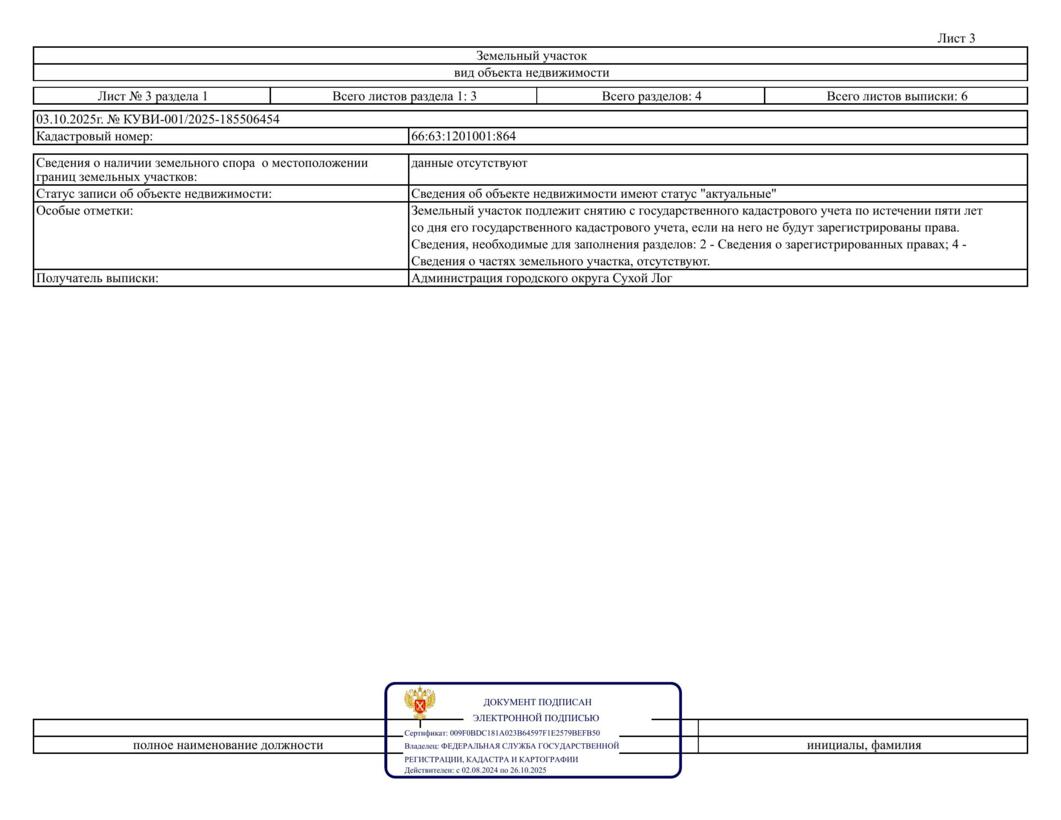Click the Russian coat of arms emblem
Image resolution: width=1061 pixels, height=820 pixels.
(419, 704)
